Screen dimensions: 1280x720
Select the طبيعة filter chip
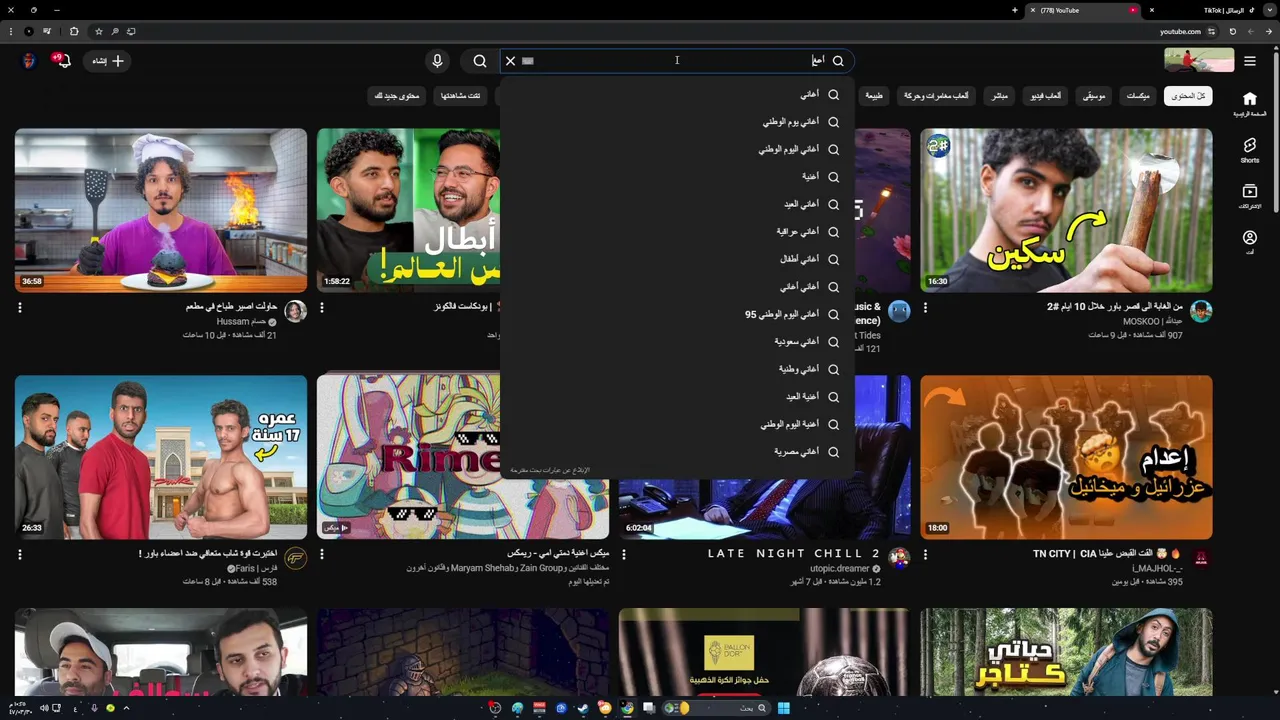874,96
